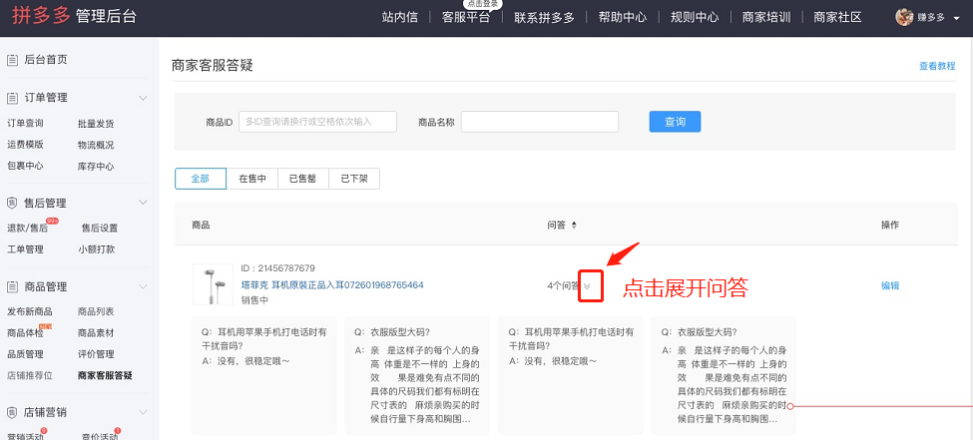Open 商家社区 in top navigation
This screenshot has height=440, width=973.
[x=838, y=17]
